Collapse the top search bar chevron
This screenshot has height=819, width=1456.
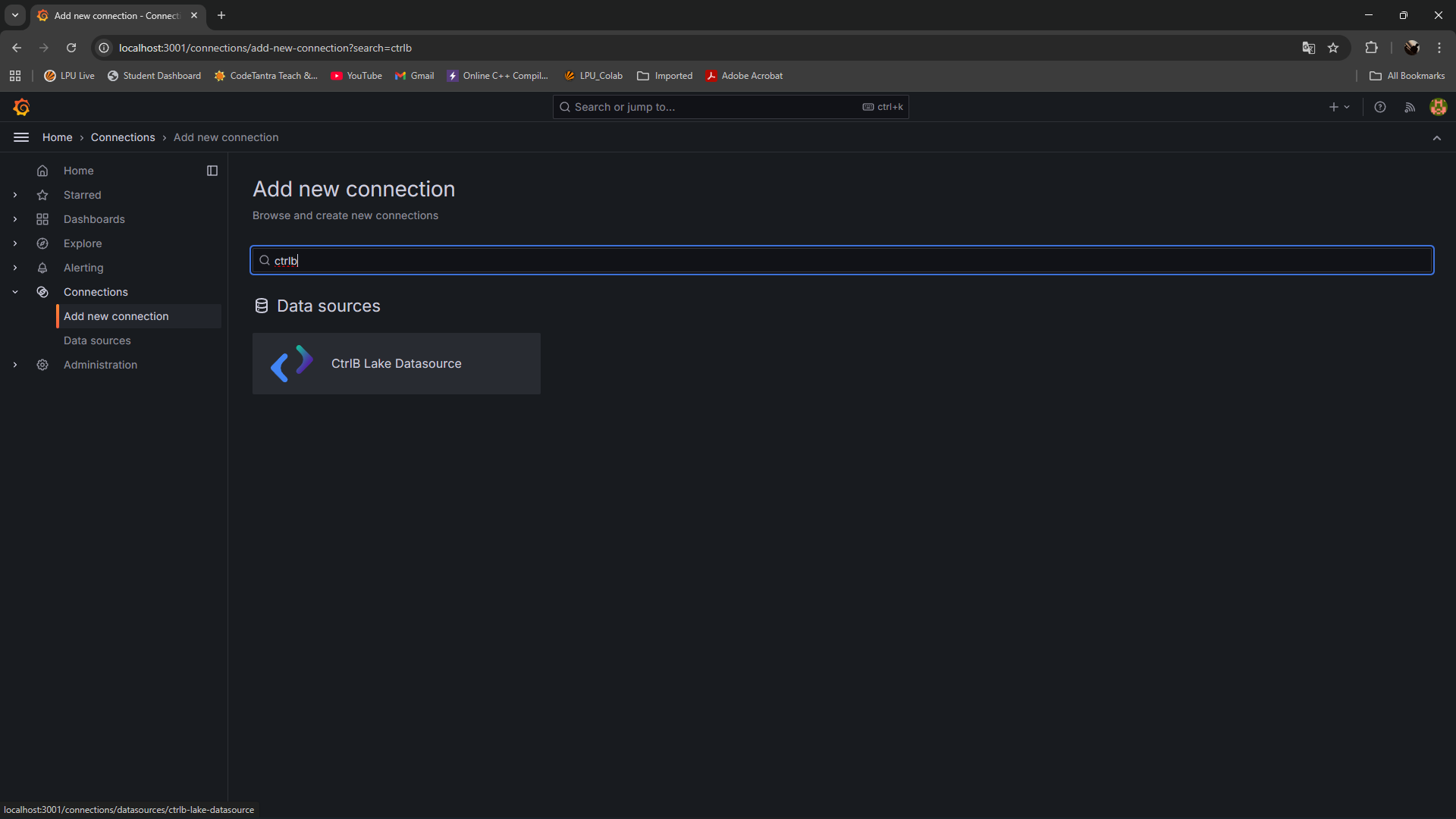(x=1436, y=137)
